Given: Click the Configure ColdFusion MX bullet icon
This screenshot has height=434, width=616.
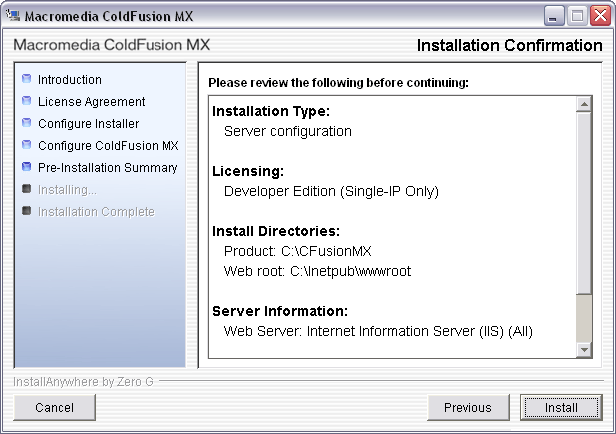Looking at the screenshot, I should tap(27, 145).
